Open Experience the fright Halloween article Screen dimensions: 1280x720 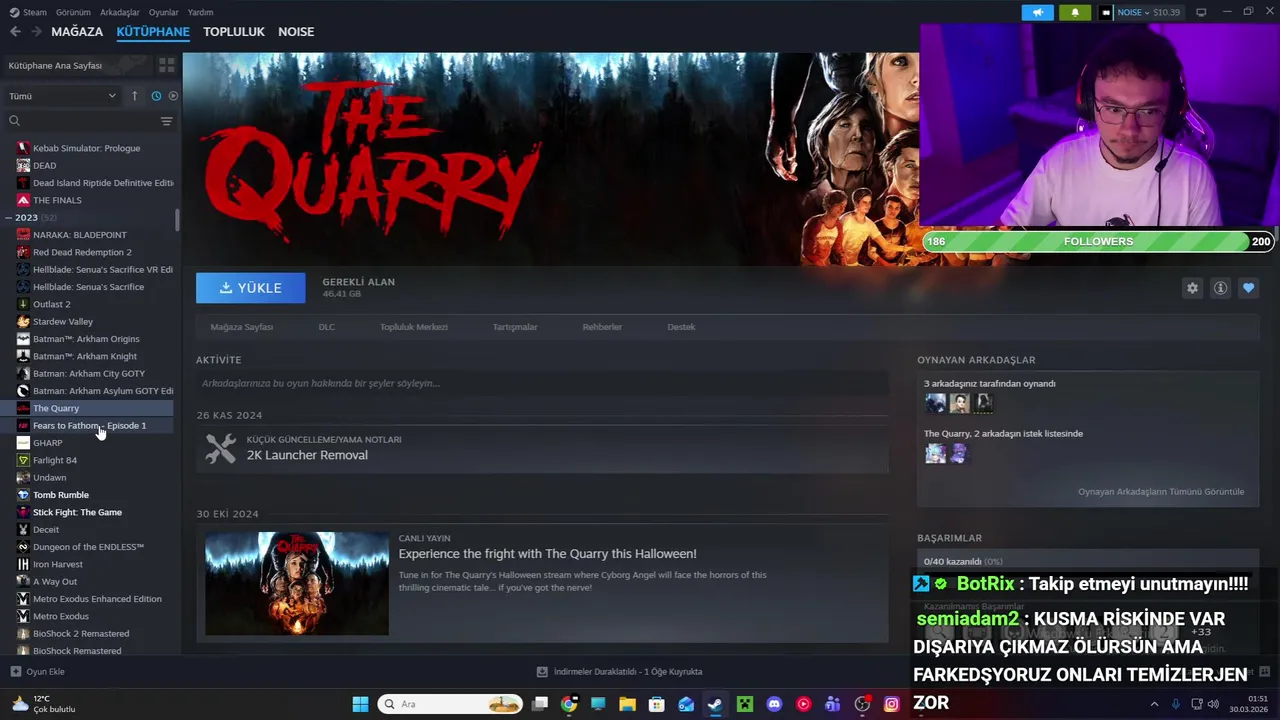(x=547, y=554)
